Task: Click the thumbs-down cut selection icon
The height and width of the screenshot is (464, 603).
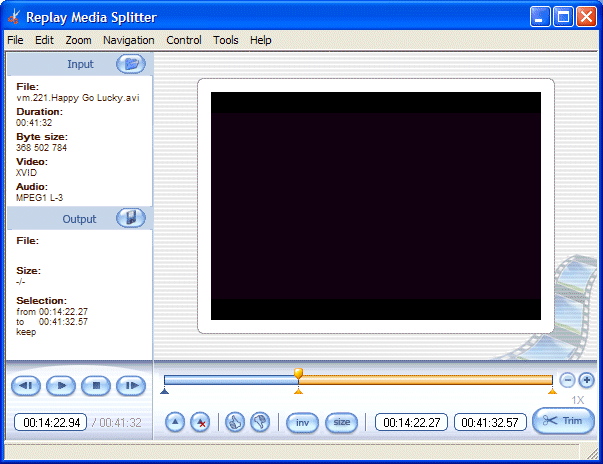Action: (260, 422)
